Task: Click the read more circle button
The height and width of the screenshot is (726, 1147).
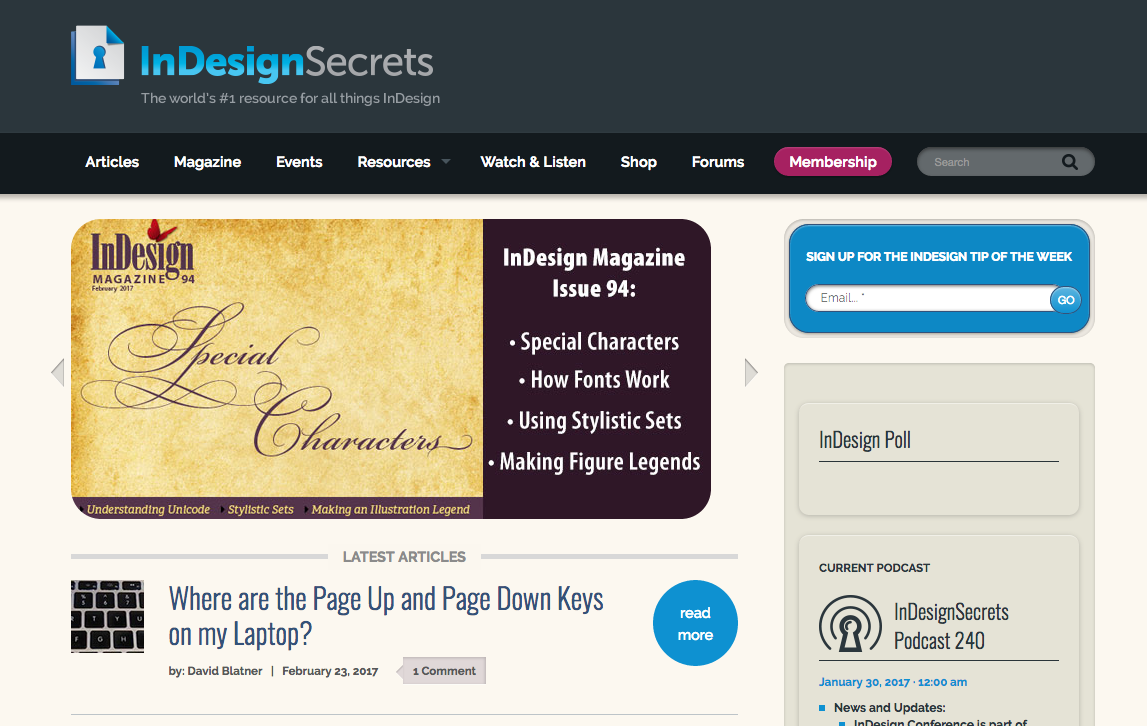Action: tap(695, 623)
